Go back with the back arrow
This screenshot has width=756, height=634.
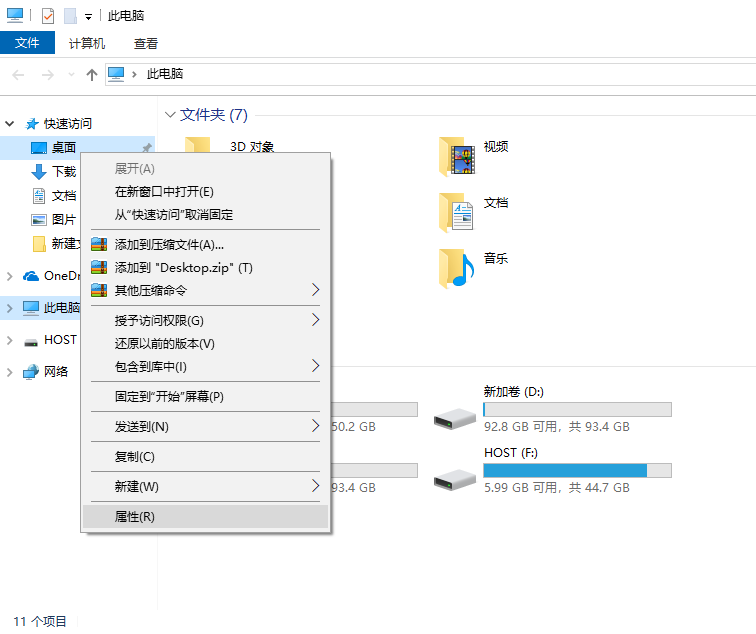18,75
